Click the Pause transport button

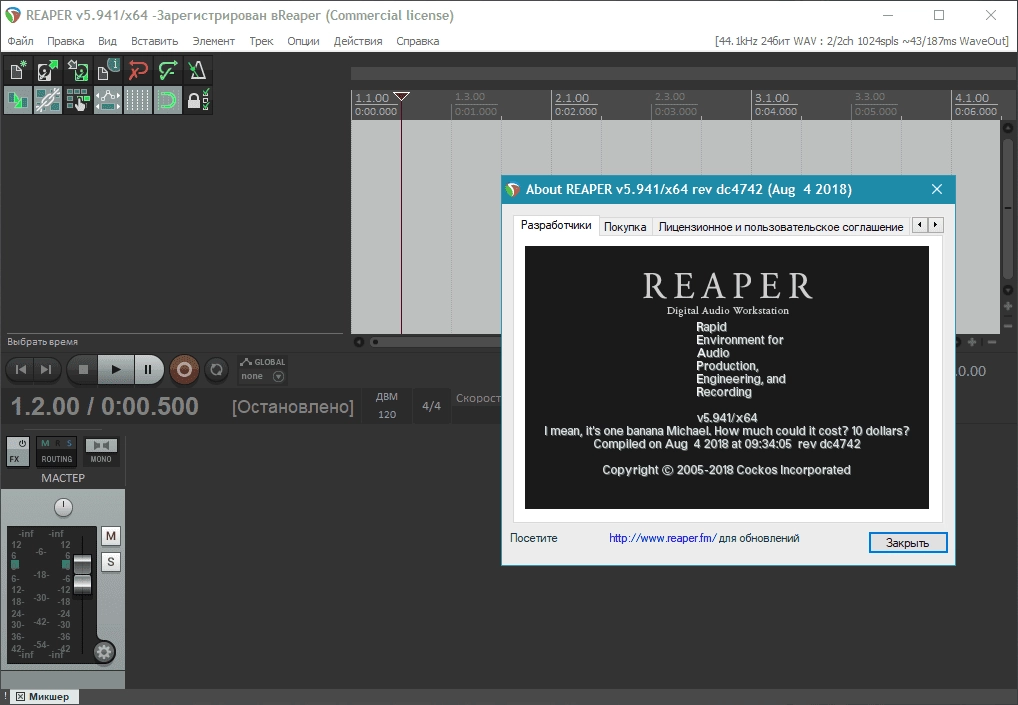149,369
